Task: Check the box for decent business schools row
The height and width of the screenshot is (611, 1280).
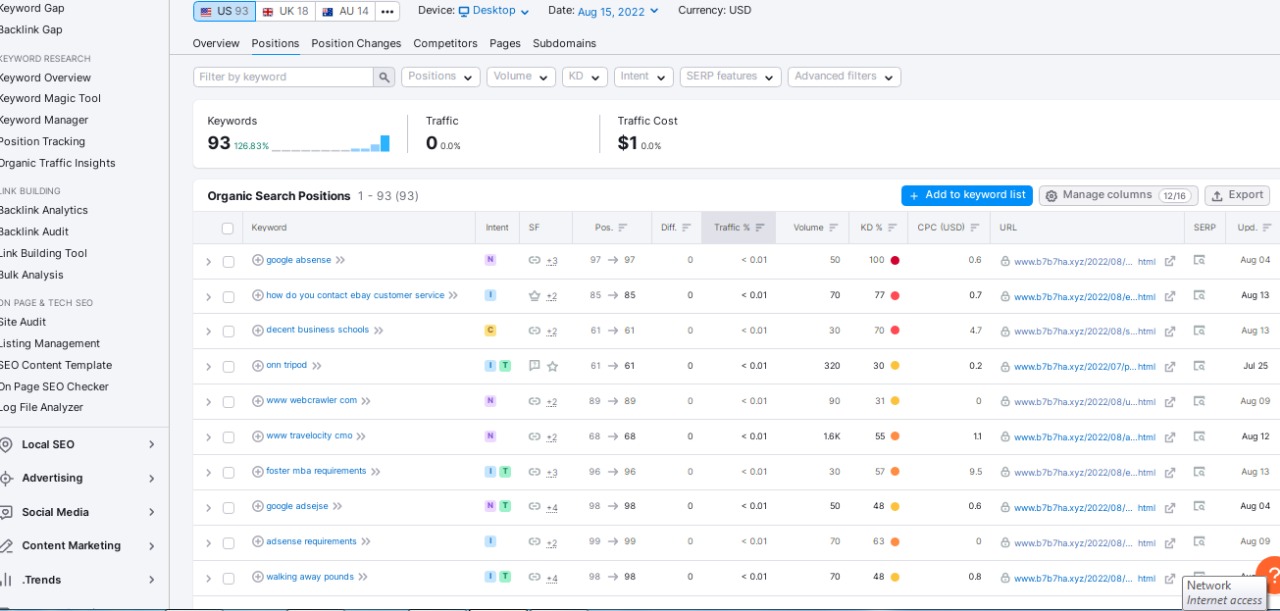Action: pyautogui.click(x=228, y=332)
